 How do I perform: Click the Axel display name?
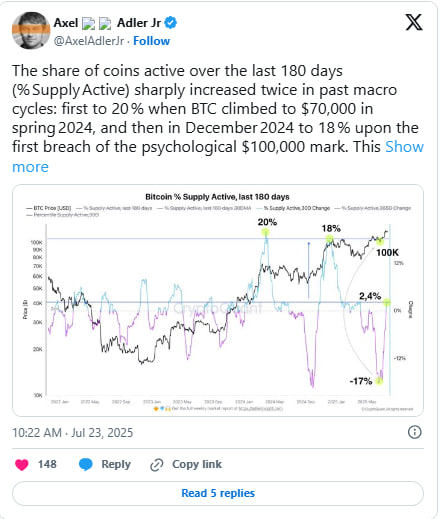point(66,23)
